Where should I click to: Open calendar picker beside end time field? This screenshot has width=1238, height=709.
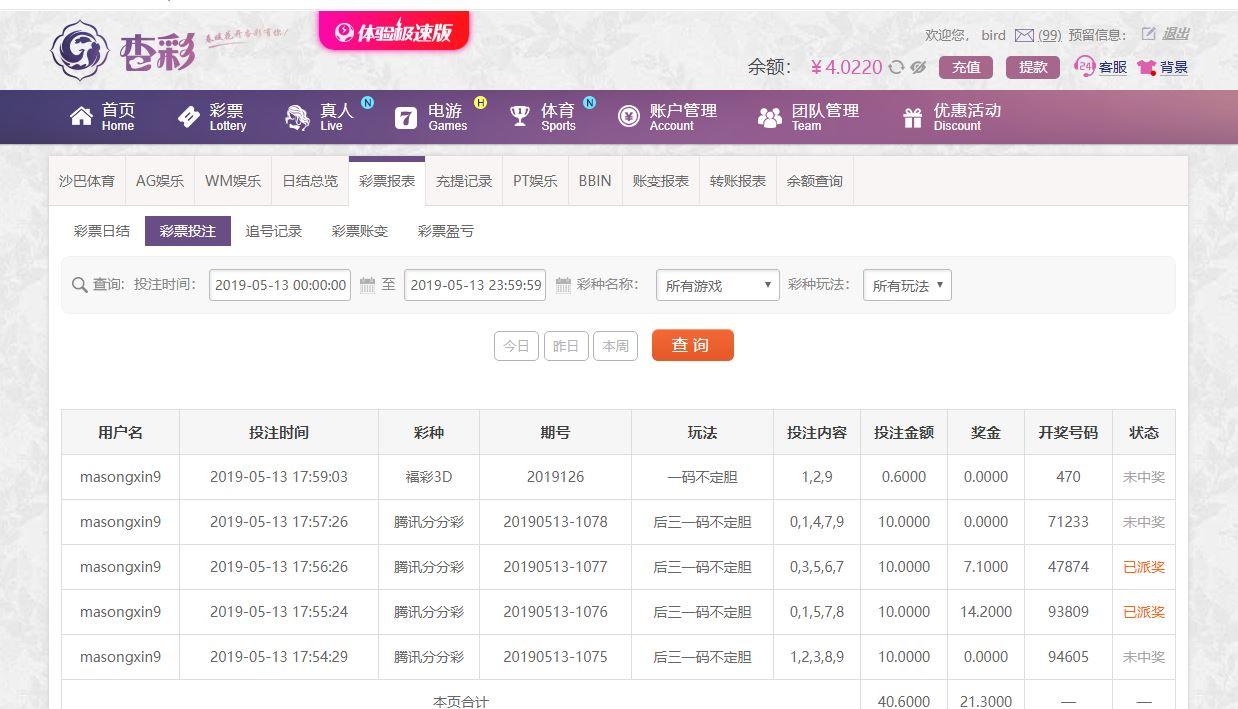click(x=563, y=285)
